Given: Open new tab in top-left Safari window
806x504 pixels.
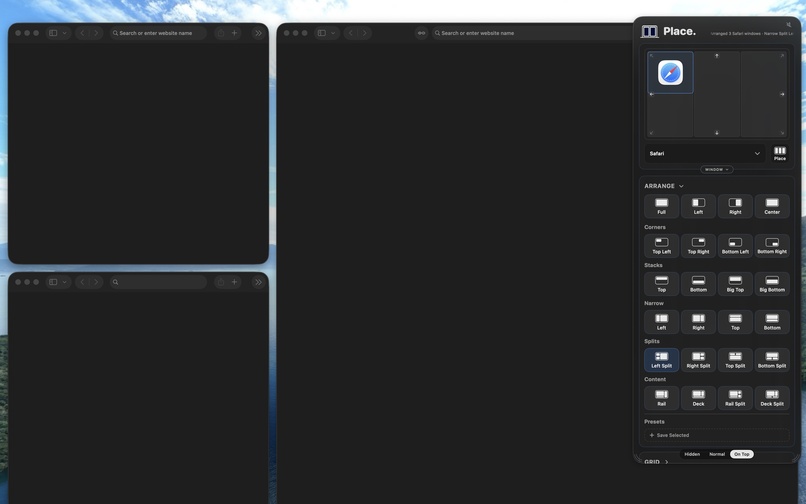Looking at the screenshot, I should click(234, 33).
